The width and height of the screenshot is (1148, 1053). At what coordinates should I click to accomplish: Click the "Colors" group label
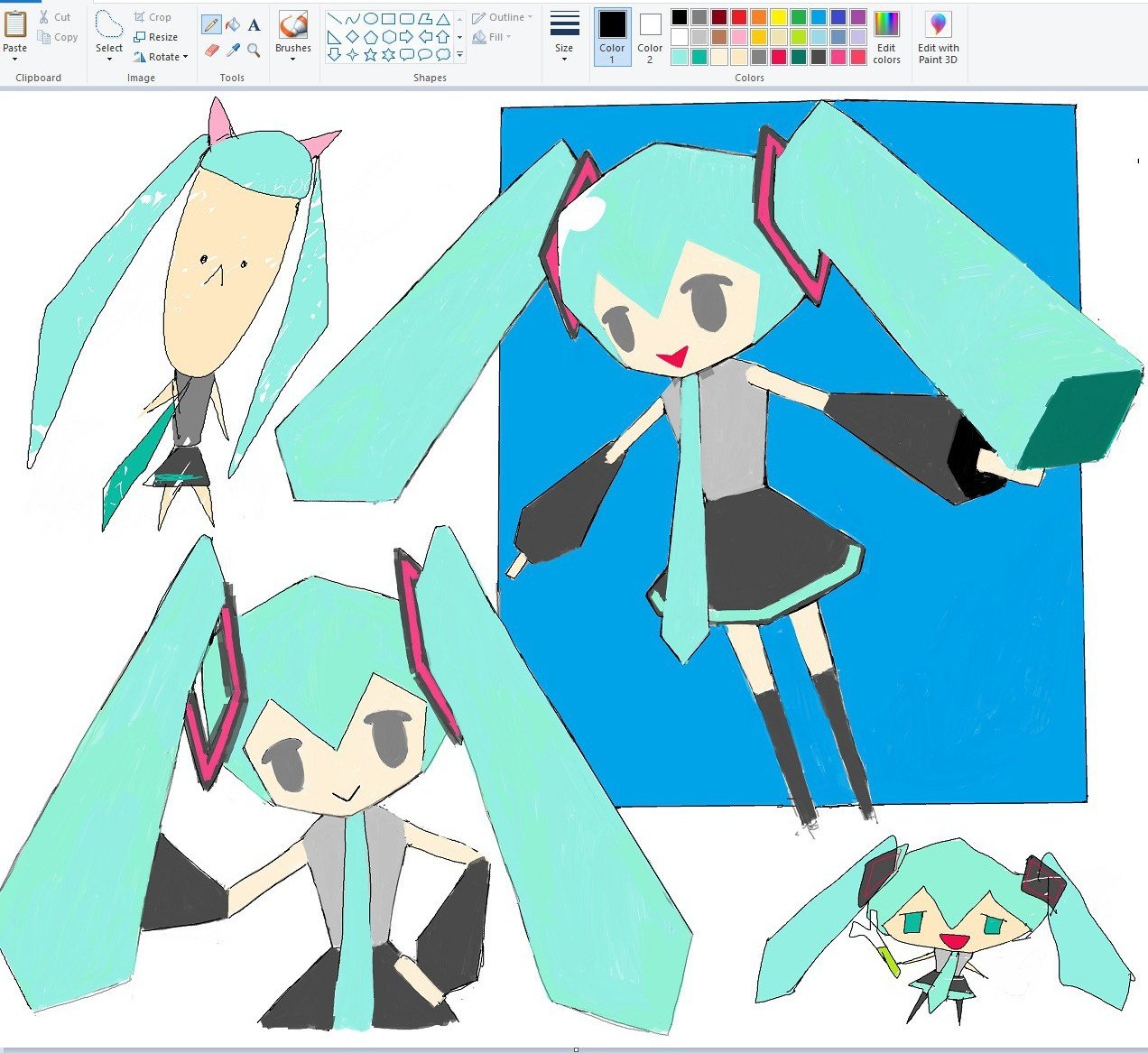click(749, 78)
